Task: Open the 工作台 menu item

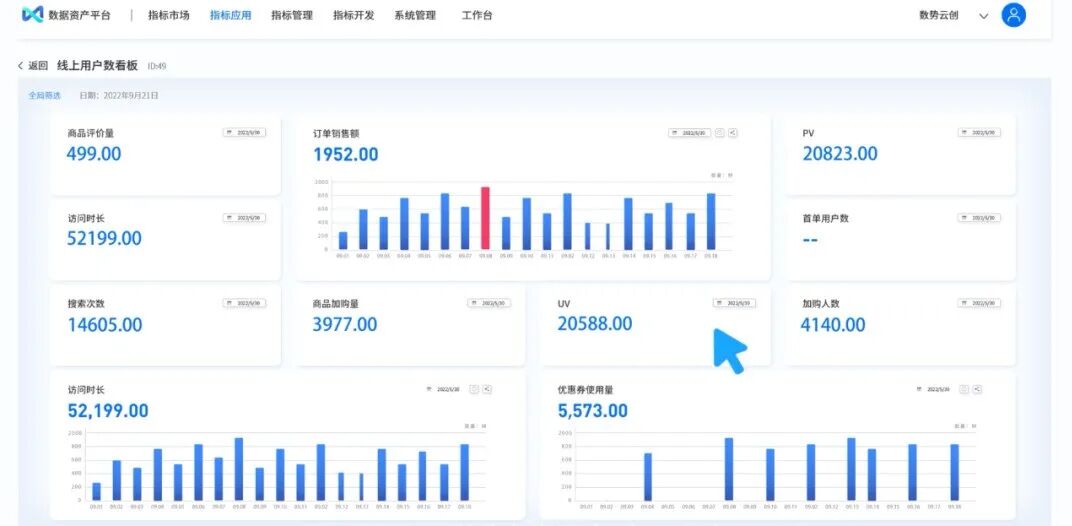Action: point(477,15)
